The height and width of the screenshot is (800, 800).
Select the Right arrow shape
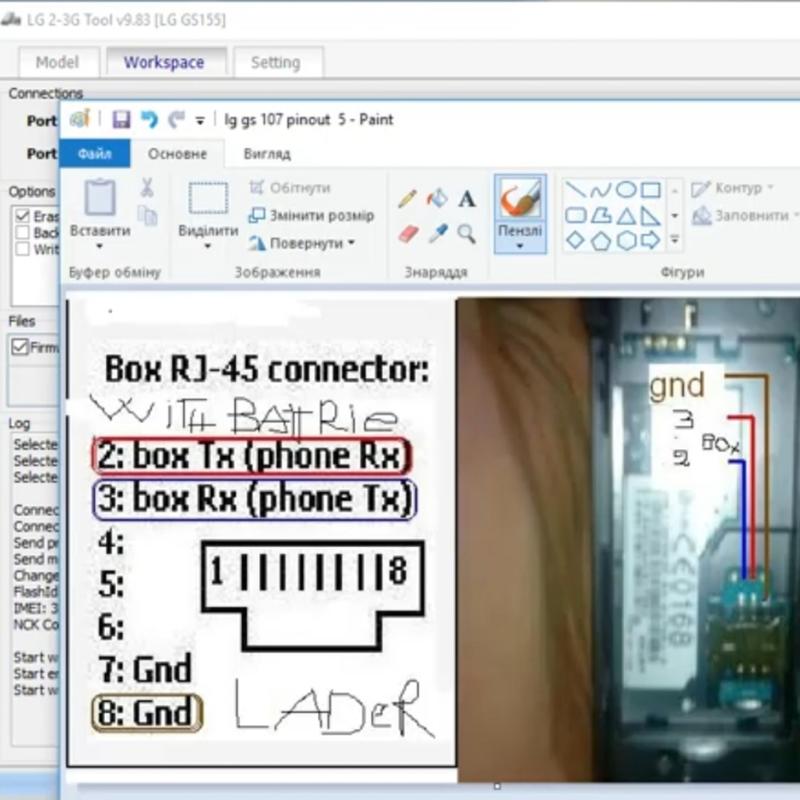coord(651,239)
